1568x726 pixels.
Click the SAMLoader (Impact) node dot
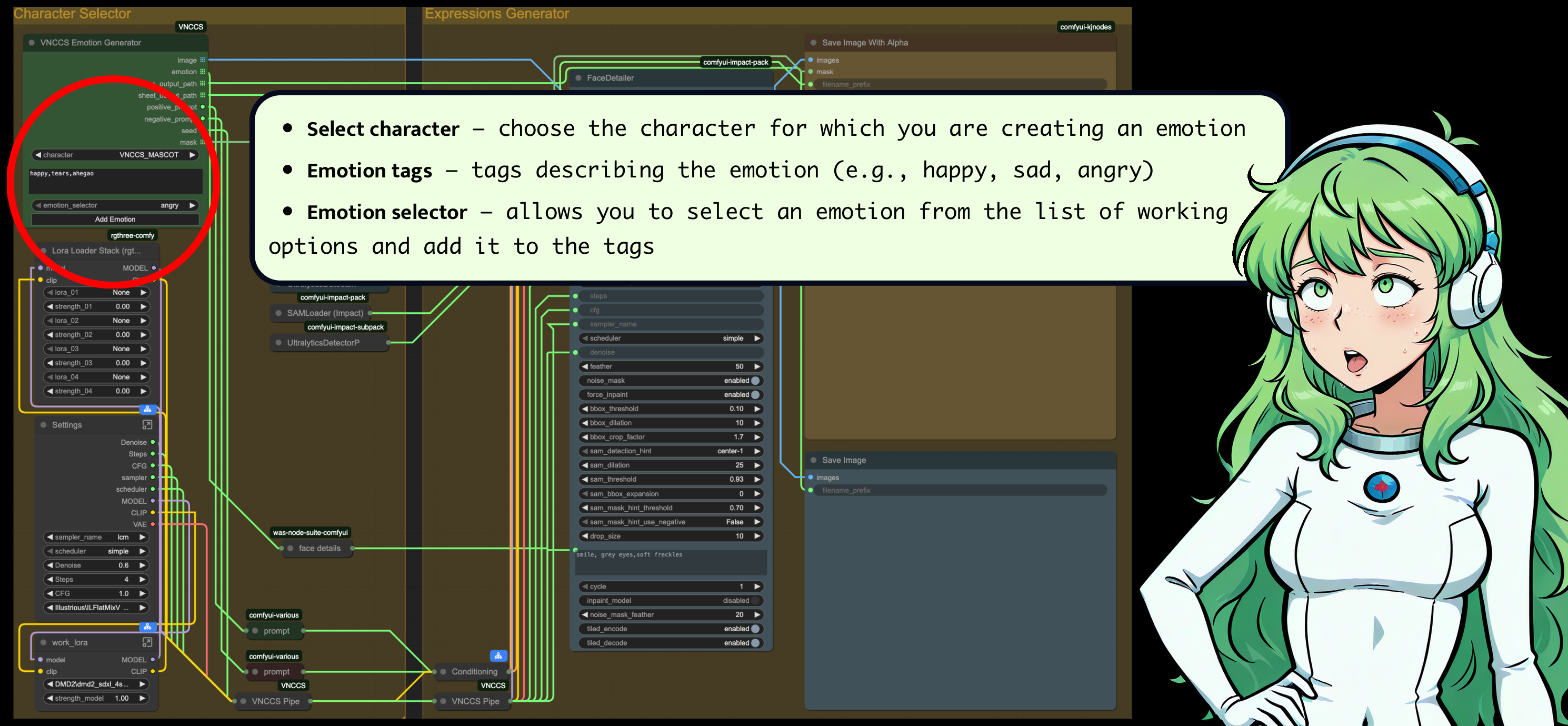(x=279, y=313)
